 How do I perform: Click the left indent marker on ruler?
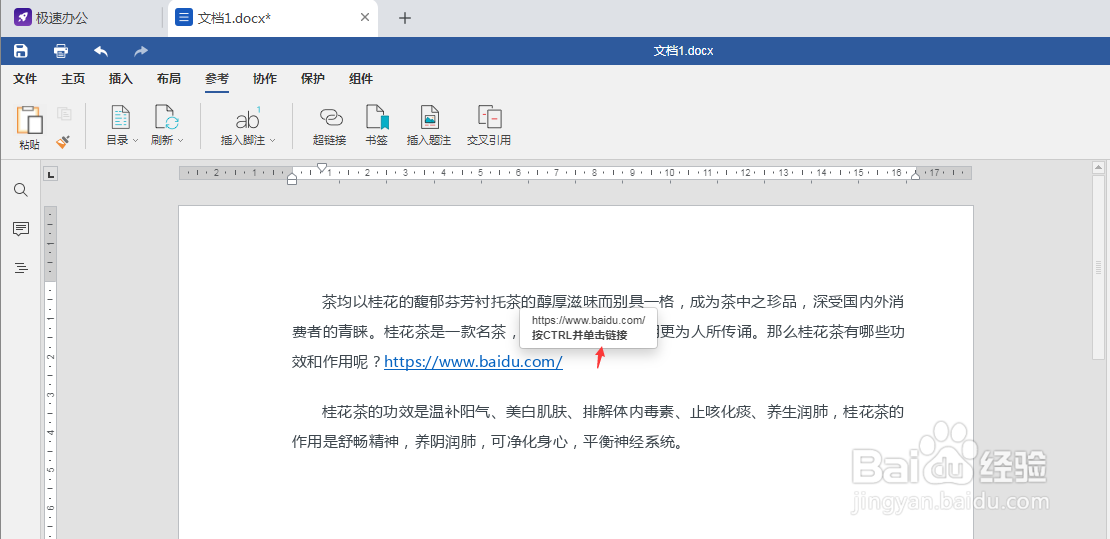[292, 180]
